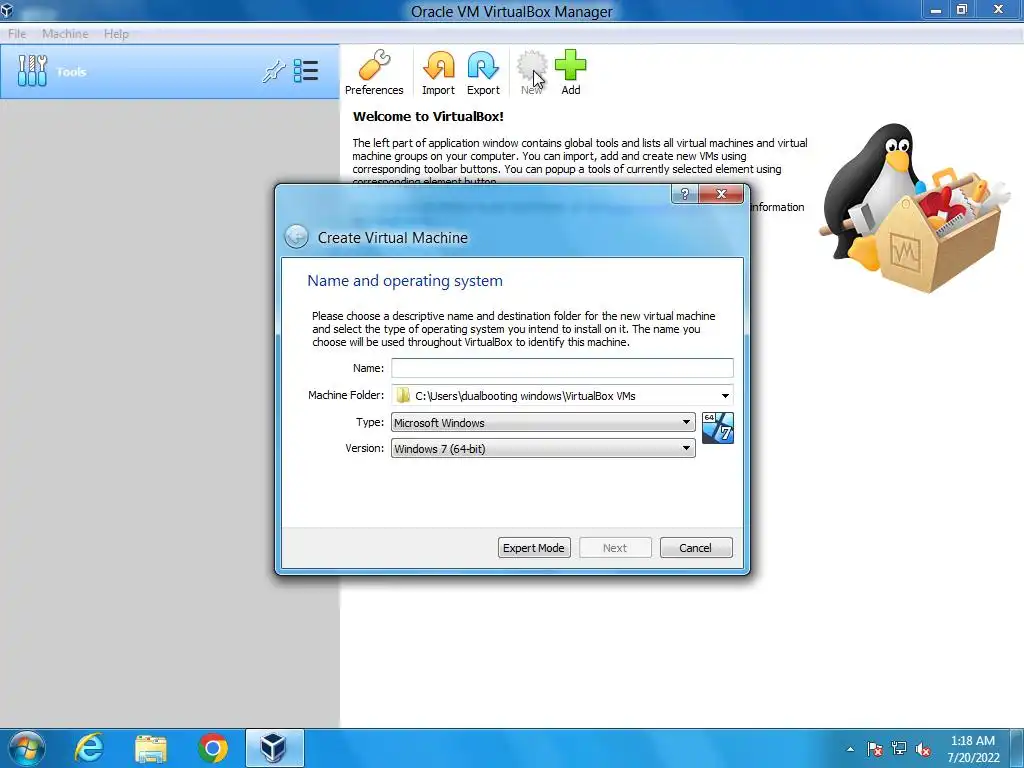This screenshot has width=1024, height=768.
Task: Click the VirtualBox icon in the title bar
Action: tap(7, 10)
